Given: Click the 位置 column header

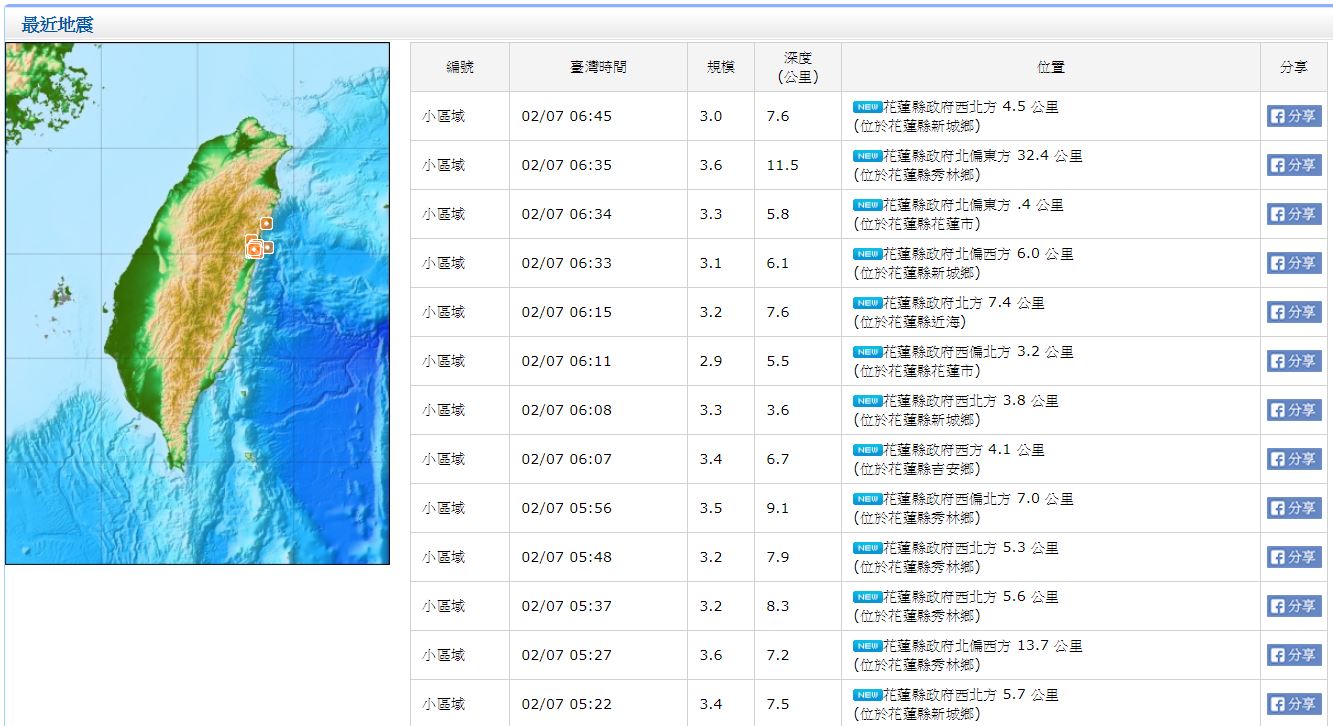Looking at the screenshot, I should pos(1051,67).
